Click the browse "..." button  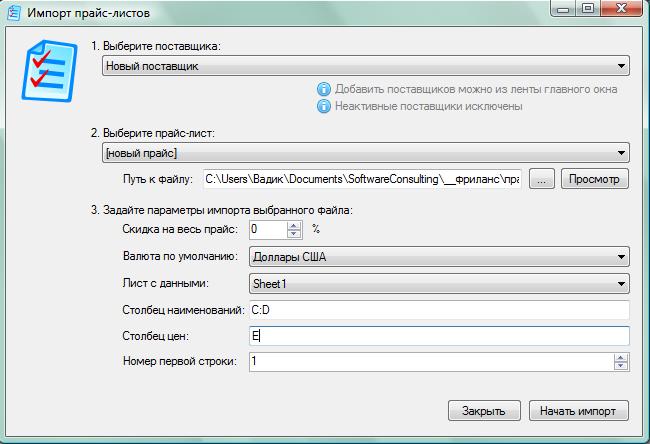coord(542,179)
